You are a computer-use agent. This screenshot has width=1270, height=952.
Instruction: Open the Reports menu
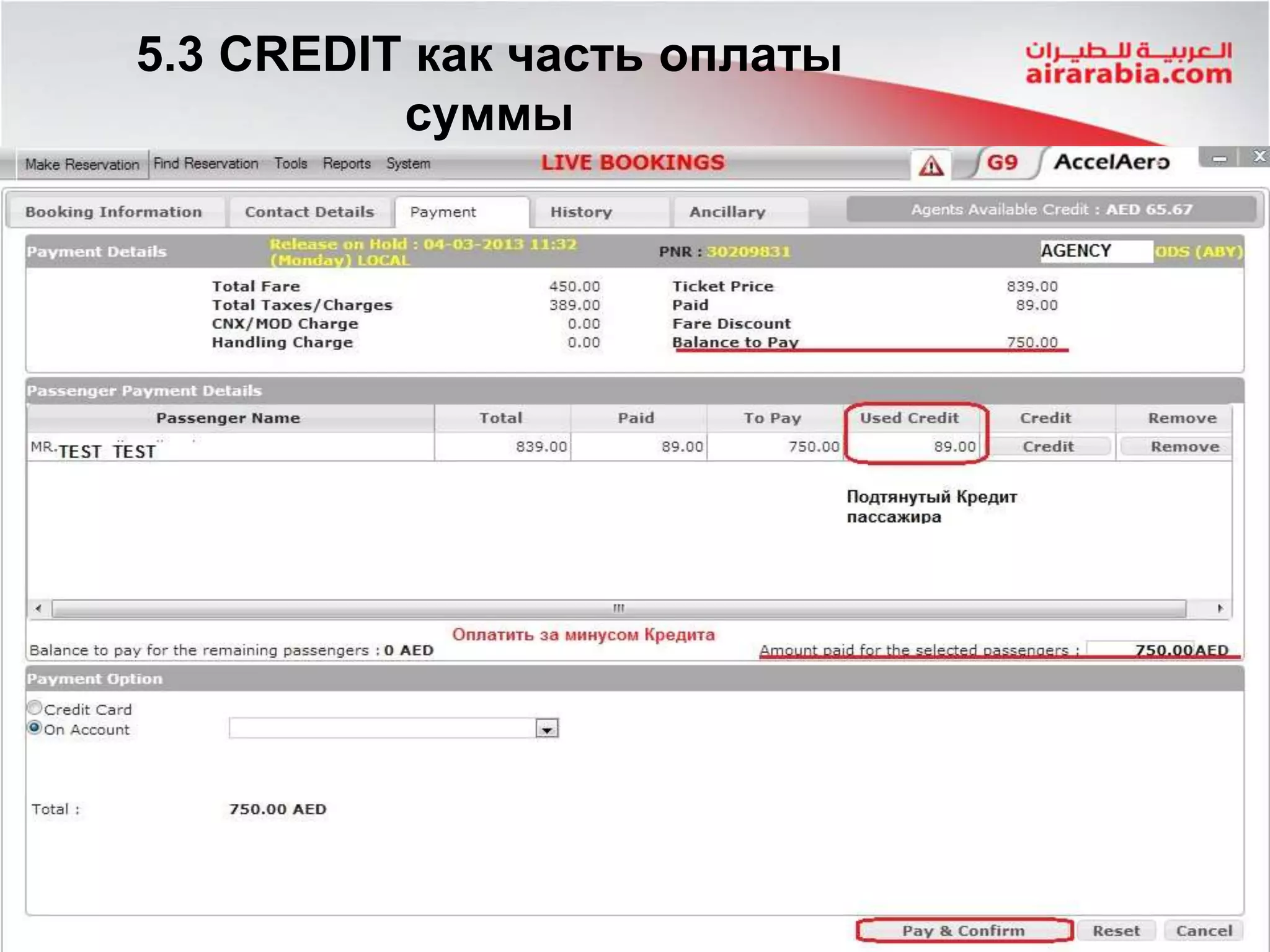tap(347, 164)
